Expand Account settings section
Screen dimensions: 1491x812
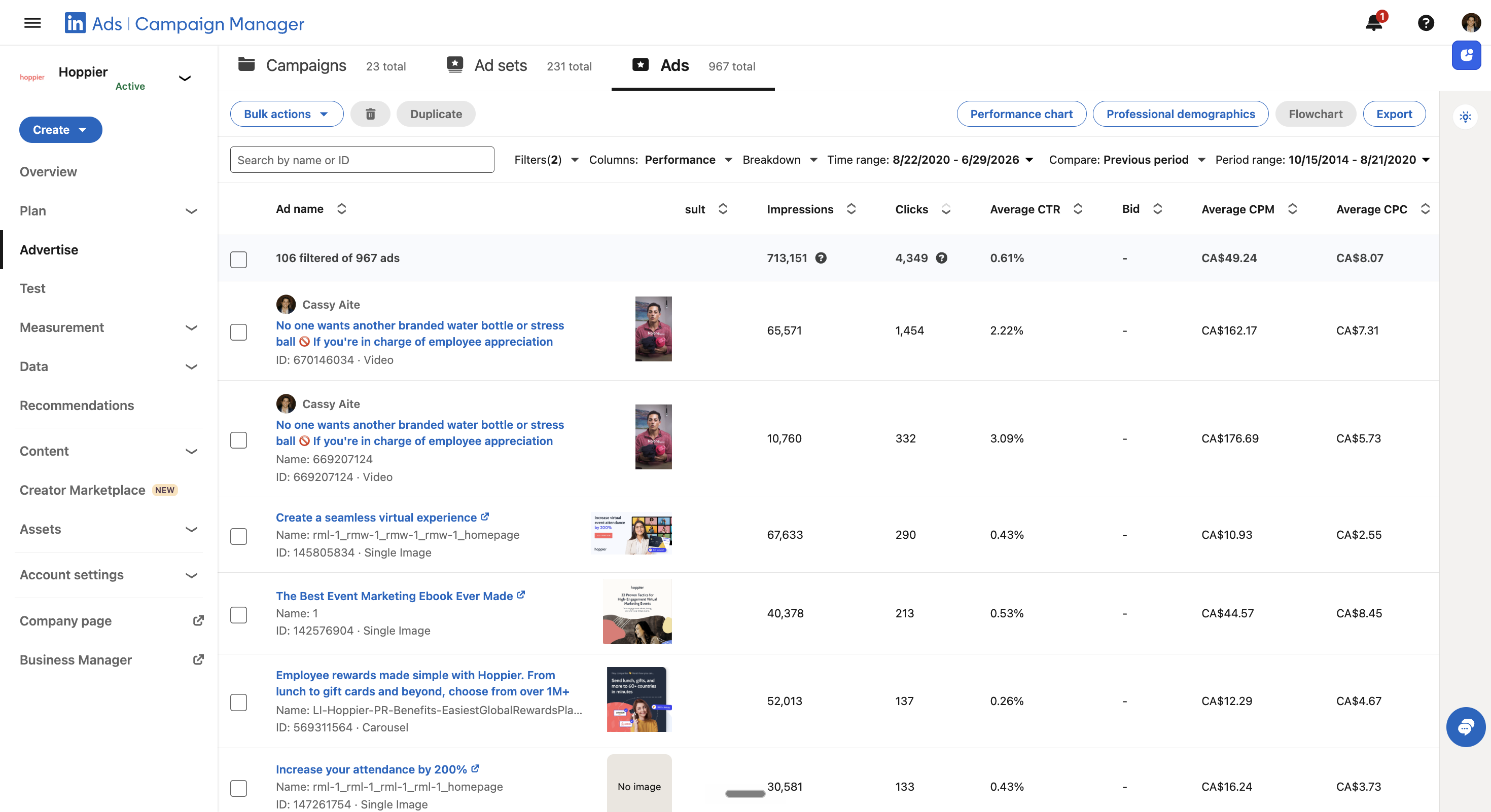tap(192, 575)
